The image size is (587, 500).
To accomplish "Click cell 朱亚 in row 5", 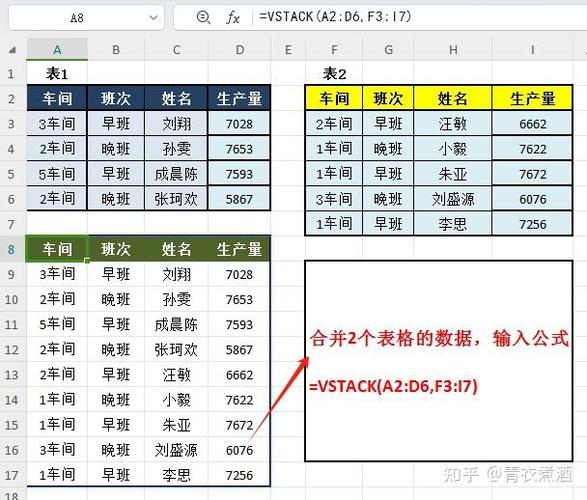I will (x=453, y=174).
